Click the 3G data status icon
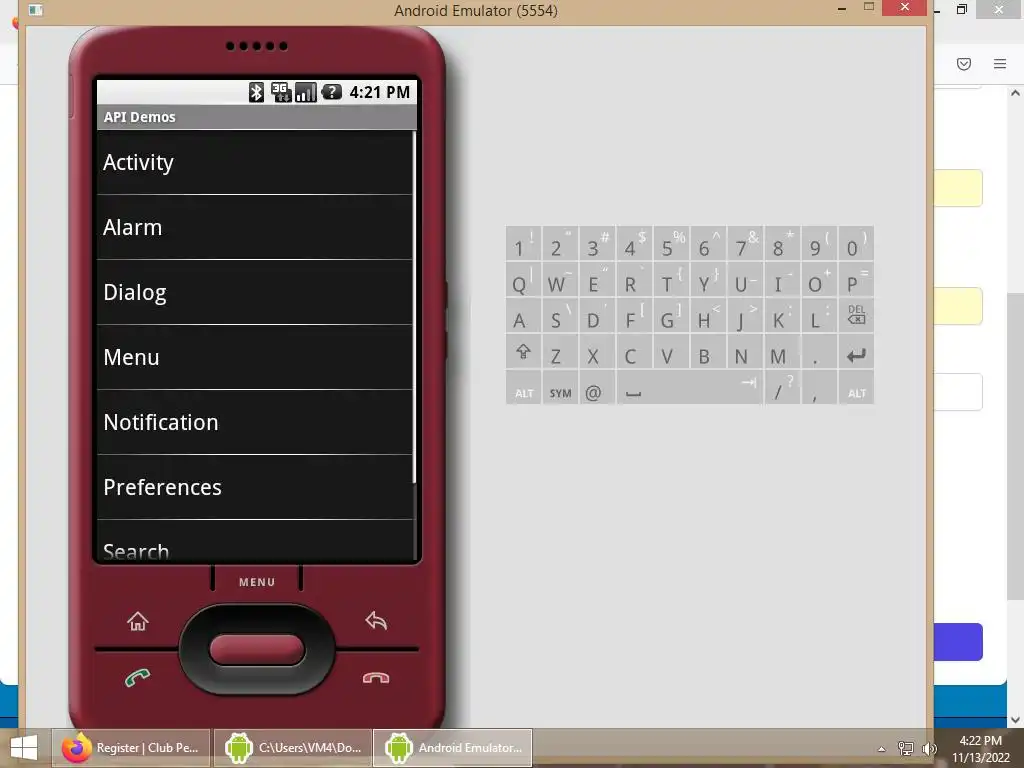This screenshot has height=768, width=1024. 281,92
